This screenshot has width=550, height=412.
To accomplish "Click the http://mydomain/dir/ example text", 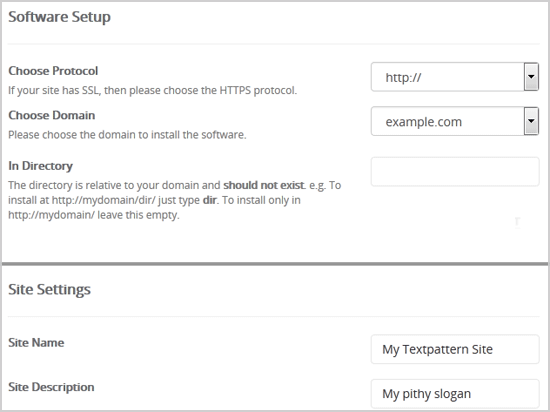I will 103,200.
